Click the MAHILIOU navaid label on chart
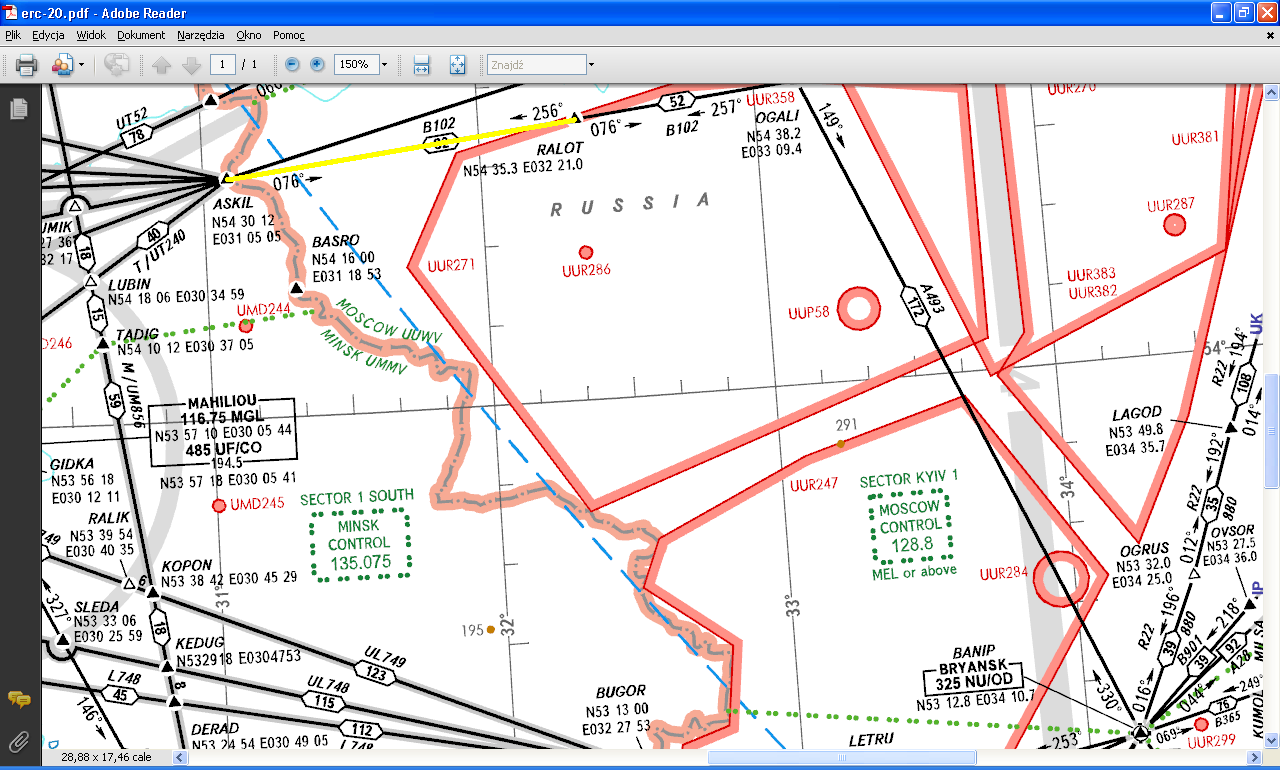Screen dimensions: 1280x770 222,404
